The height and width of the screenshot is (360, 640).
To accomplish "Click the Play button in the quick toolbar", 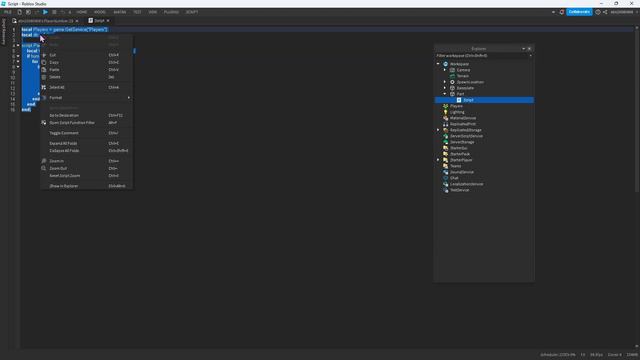I will [45, 12].
